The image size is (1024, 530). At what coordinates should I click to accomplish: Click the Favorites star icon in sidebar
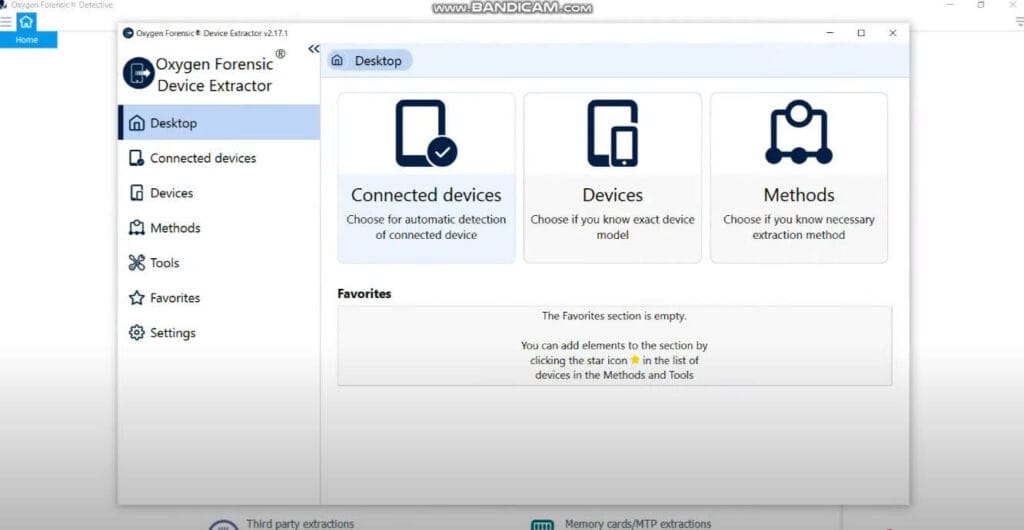(x=136, y=298)
